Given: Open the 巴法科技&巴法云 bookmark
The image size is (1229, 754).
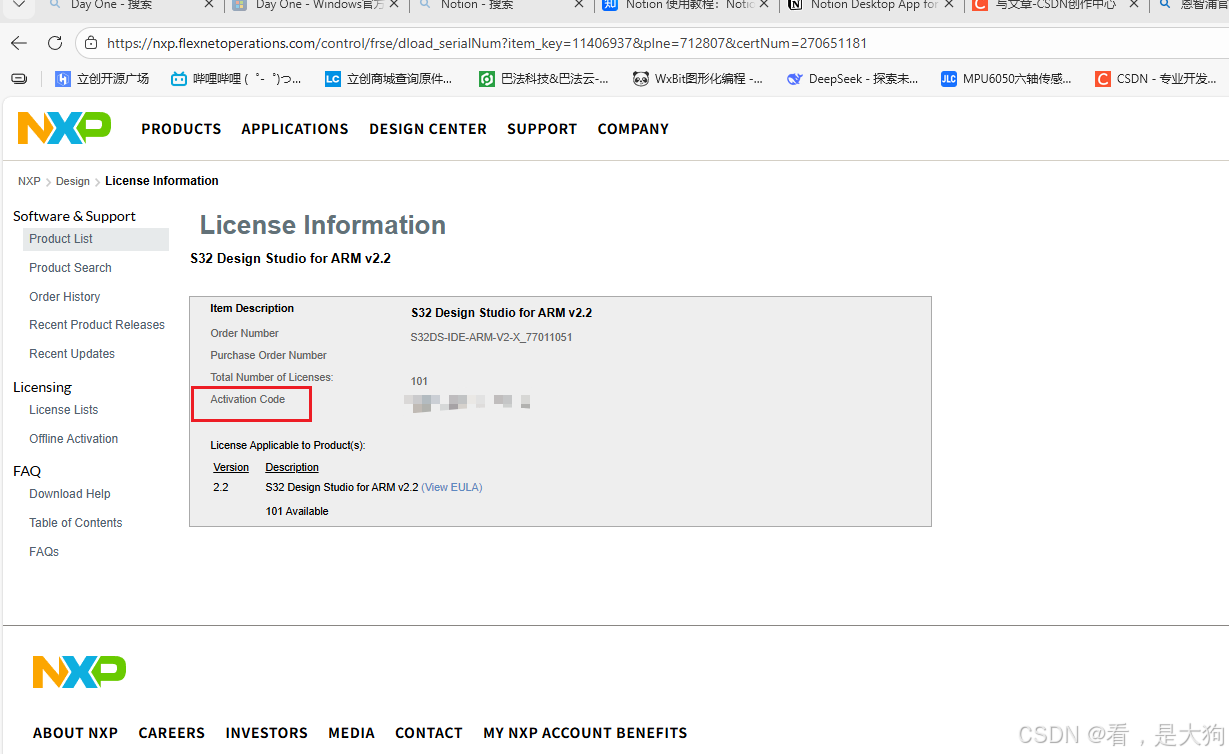Looking at the screenshot, I should 544,78.
